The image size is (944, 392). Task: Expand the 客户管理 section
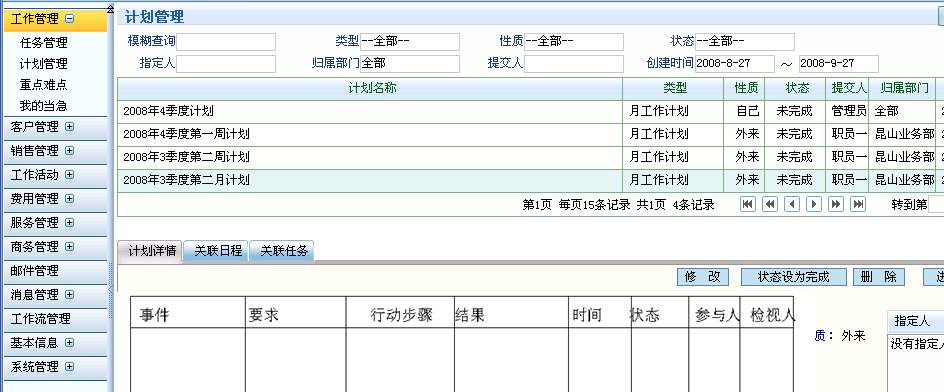point(69,126)
